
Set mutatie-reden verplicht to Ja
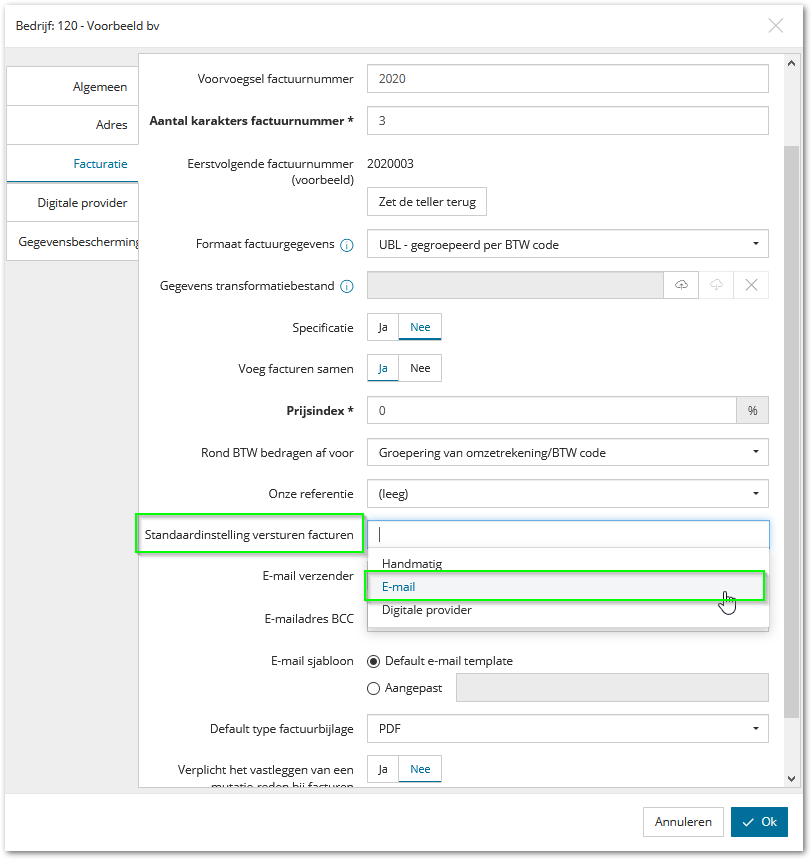point(382,769)
